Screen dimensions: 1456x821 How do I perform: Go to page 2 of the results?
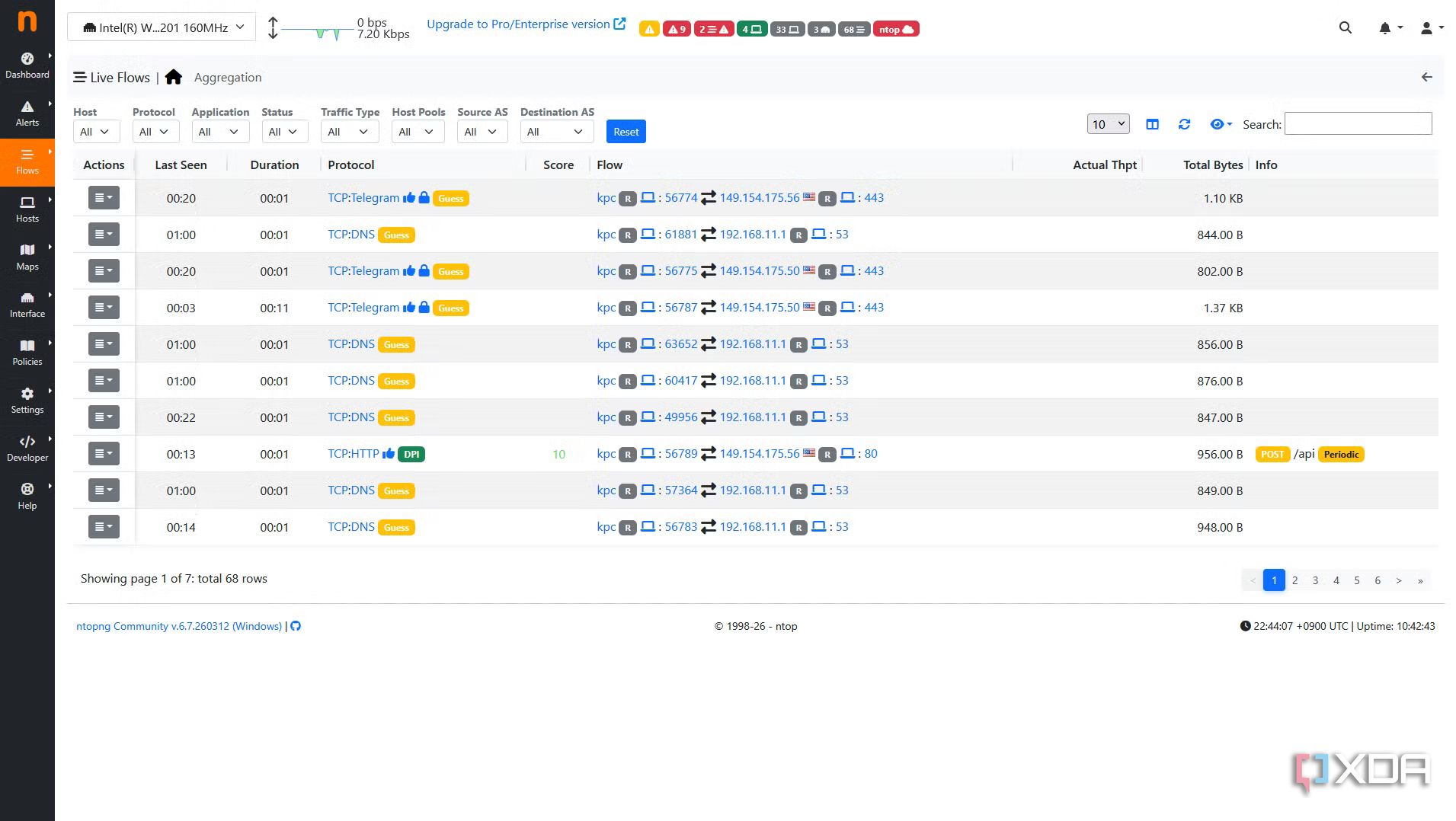click(1294, 580)
